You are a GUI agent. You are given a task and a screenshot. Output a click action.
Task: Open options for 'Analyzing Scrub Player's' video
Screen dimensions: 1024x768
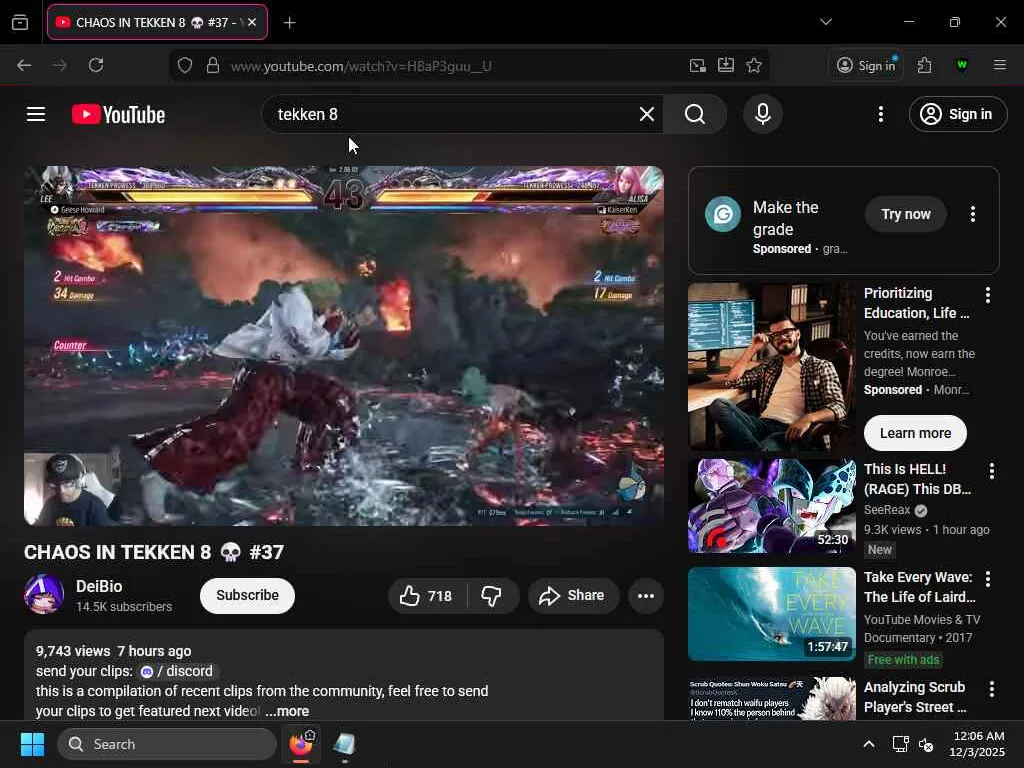(991, 689)
